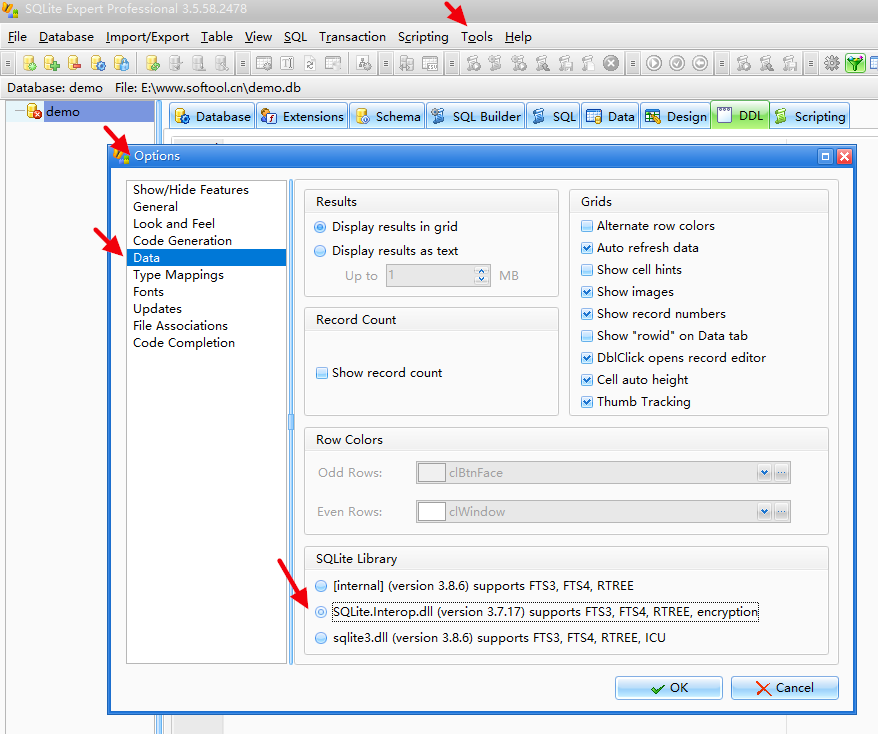Click the Odd Rows color swatch

point(432,473)
